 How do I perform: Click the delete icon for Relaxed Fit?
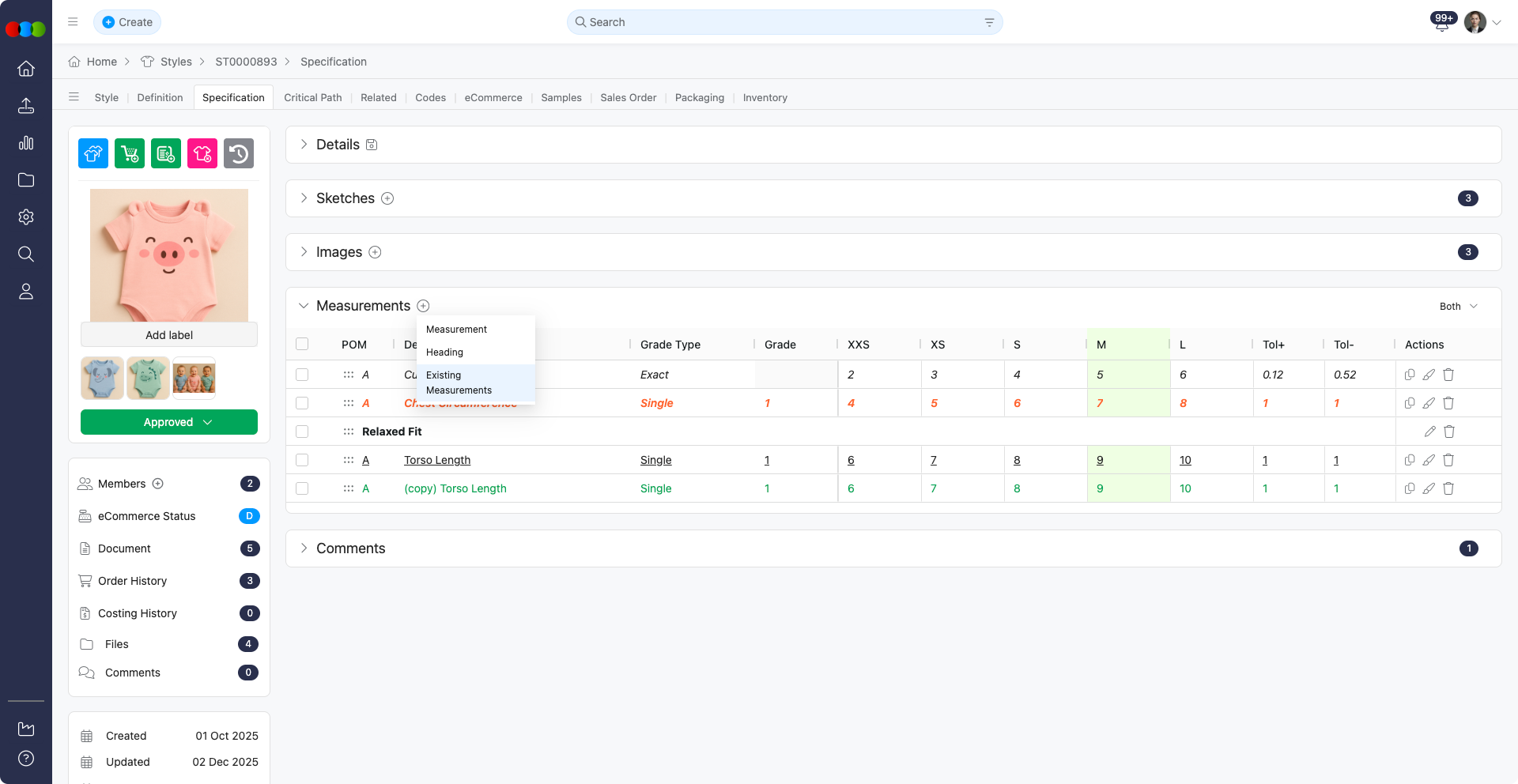point(1449,432)
